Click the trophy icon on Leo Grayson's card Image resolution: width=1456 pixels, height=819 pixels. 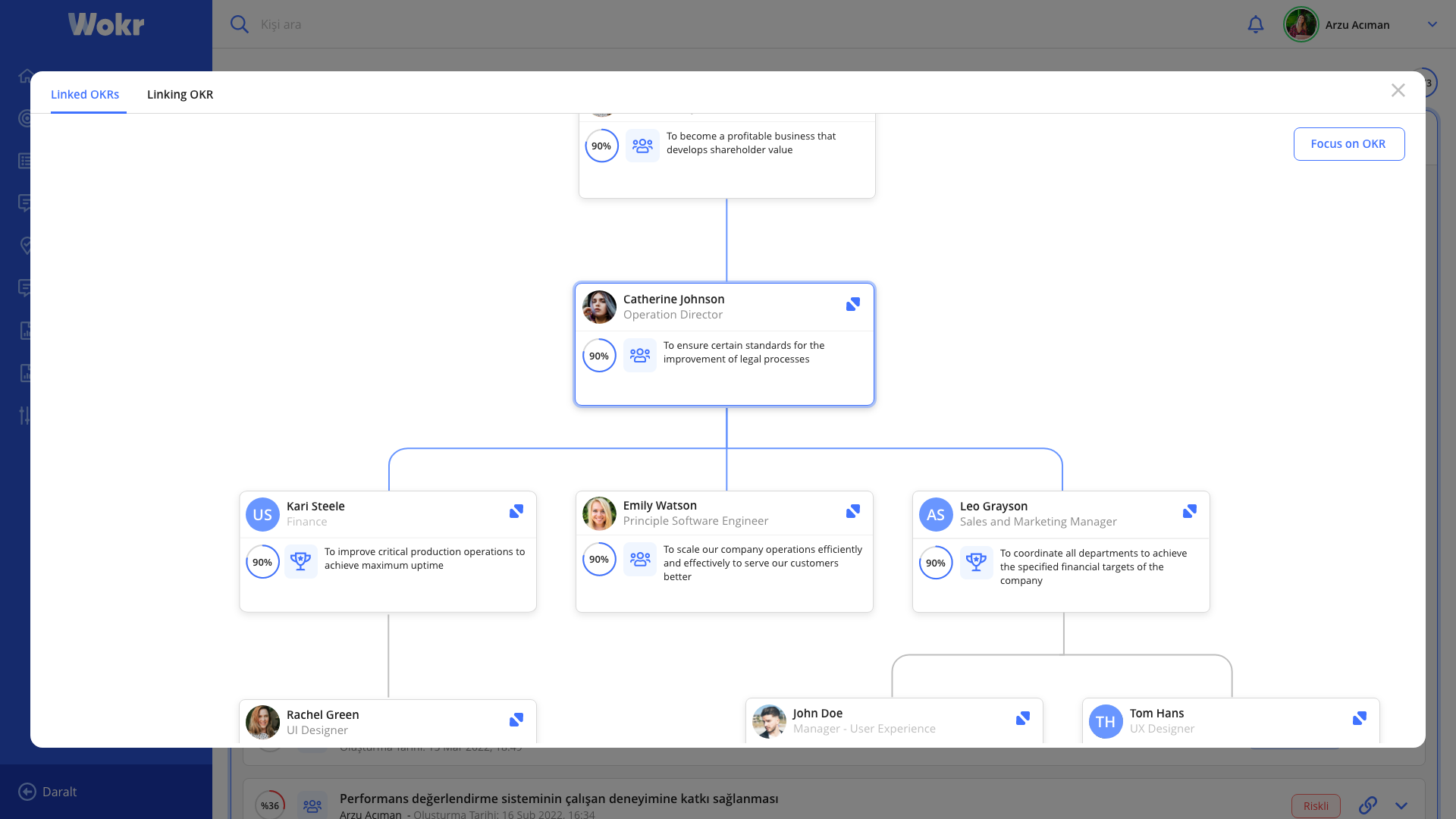point(976,562)
